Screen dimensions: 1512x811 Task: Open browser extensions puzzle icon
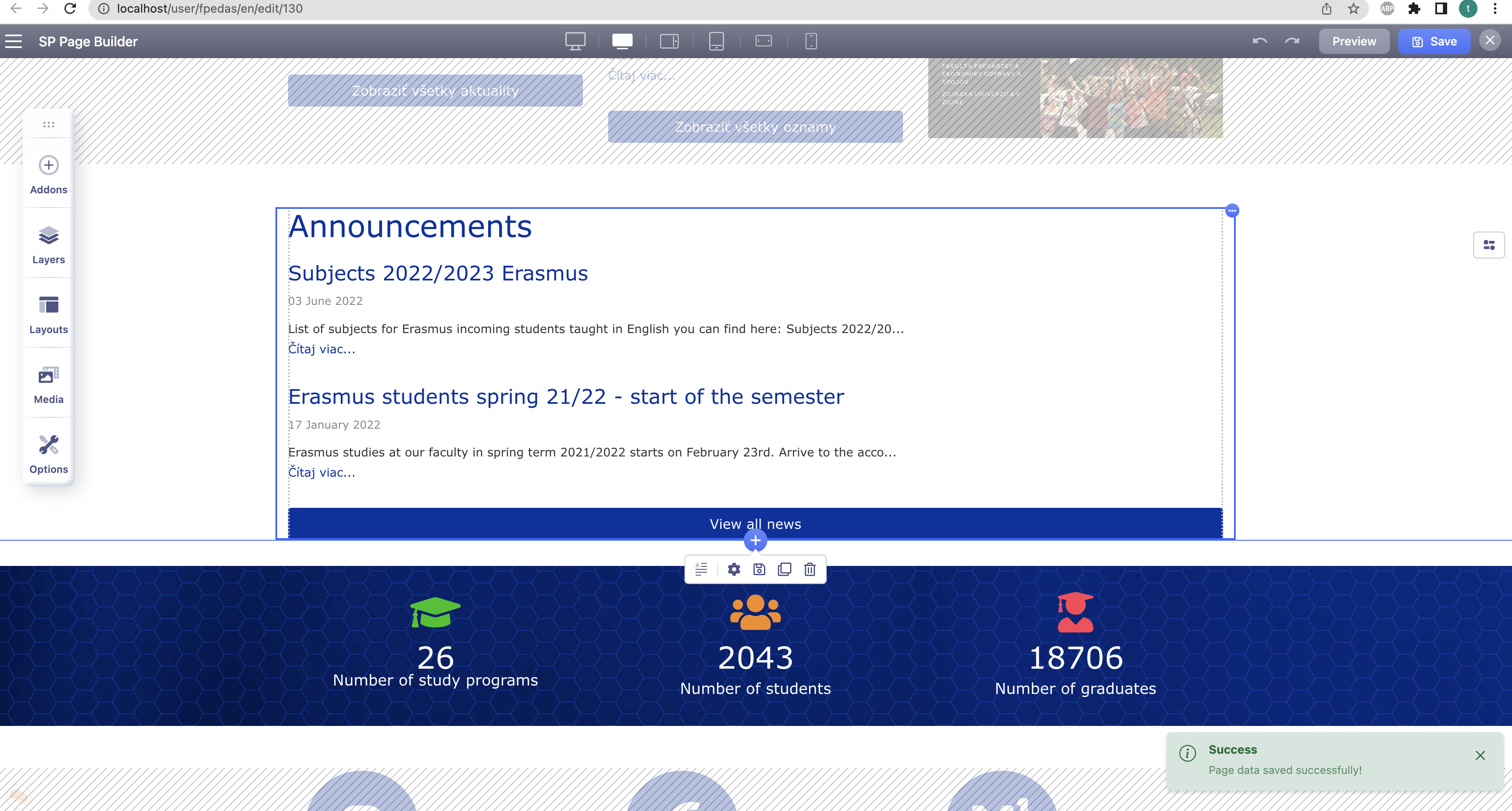pyautogui.click(x=1414, y=9)
